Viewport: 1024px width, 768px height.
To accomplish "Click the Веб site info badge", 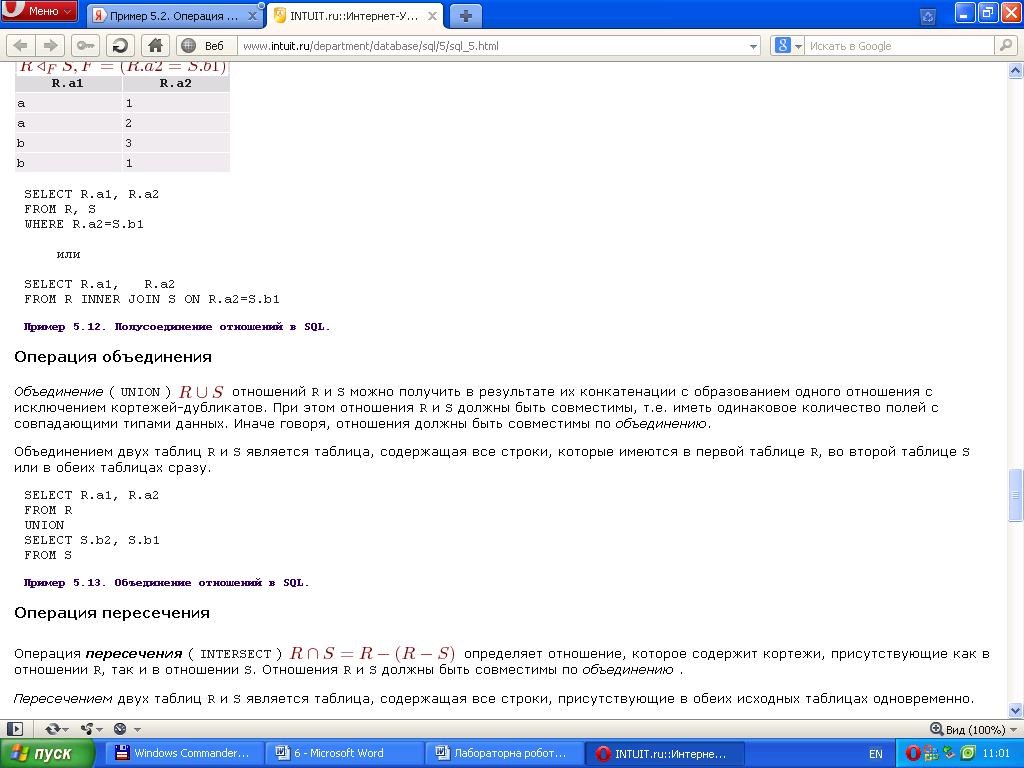I will tap(206, 45).
